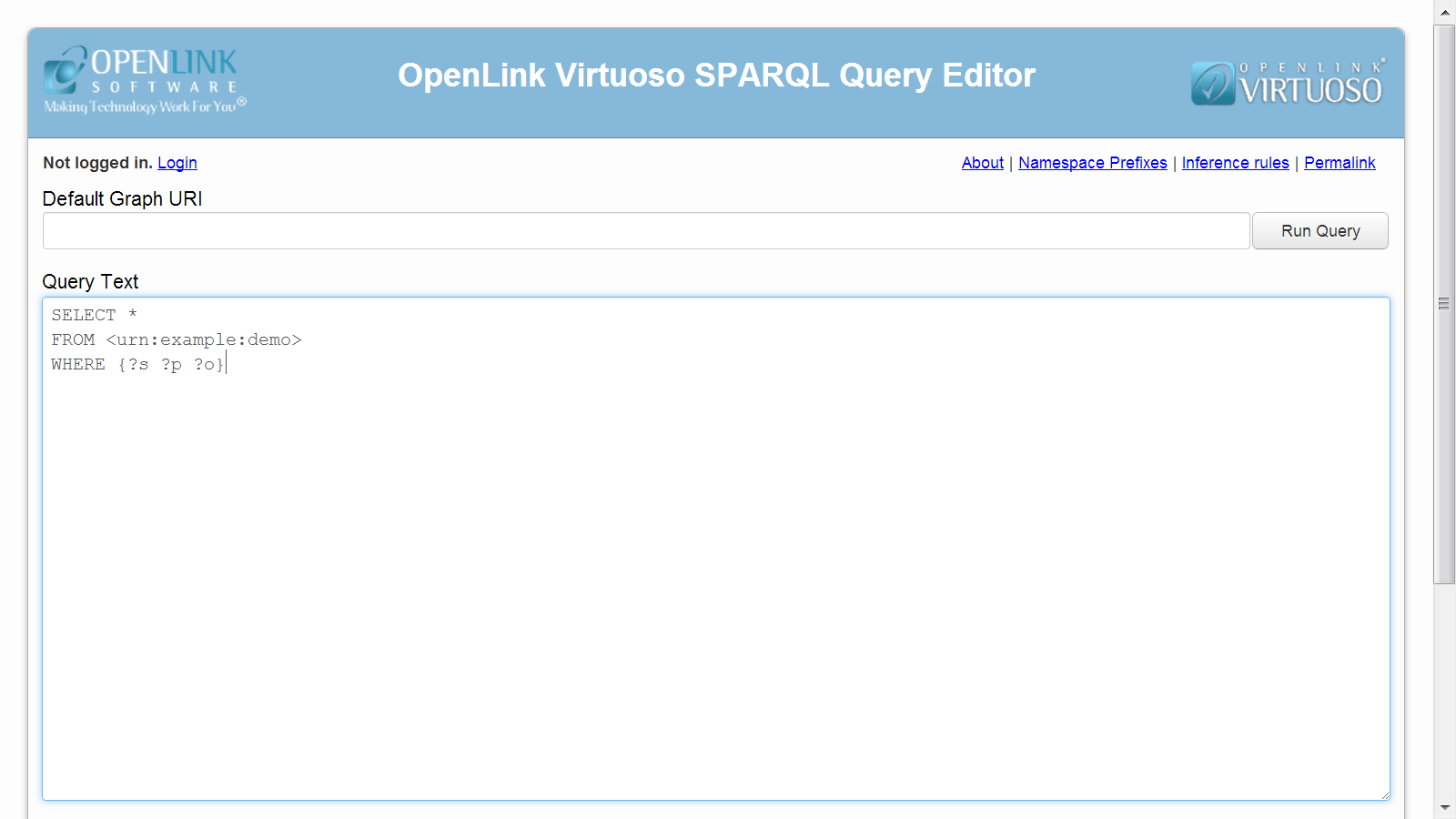Click the scrollbar down arrow

click(x=1444, y=807)
